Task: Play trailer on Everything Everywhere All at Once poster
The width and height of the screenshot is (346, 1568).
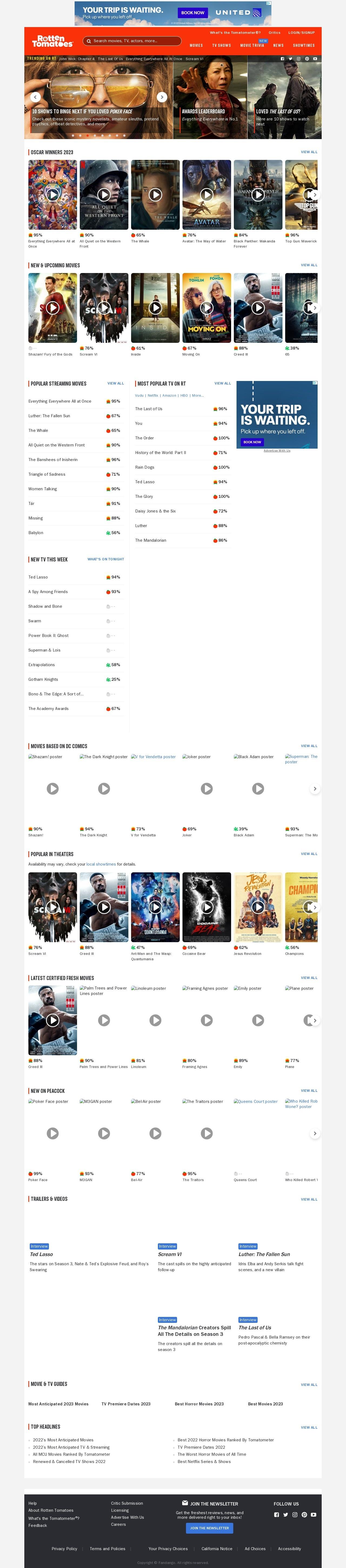Action: [x=53, y=195]
